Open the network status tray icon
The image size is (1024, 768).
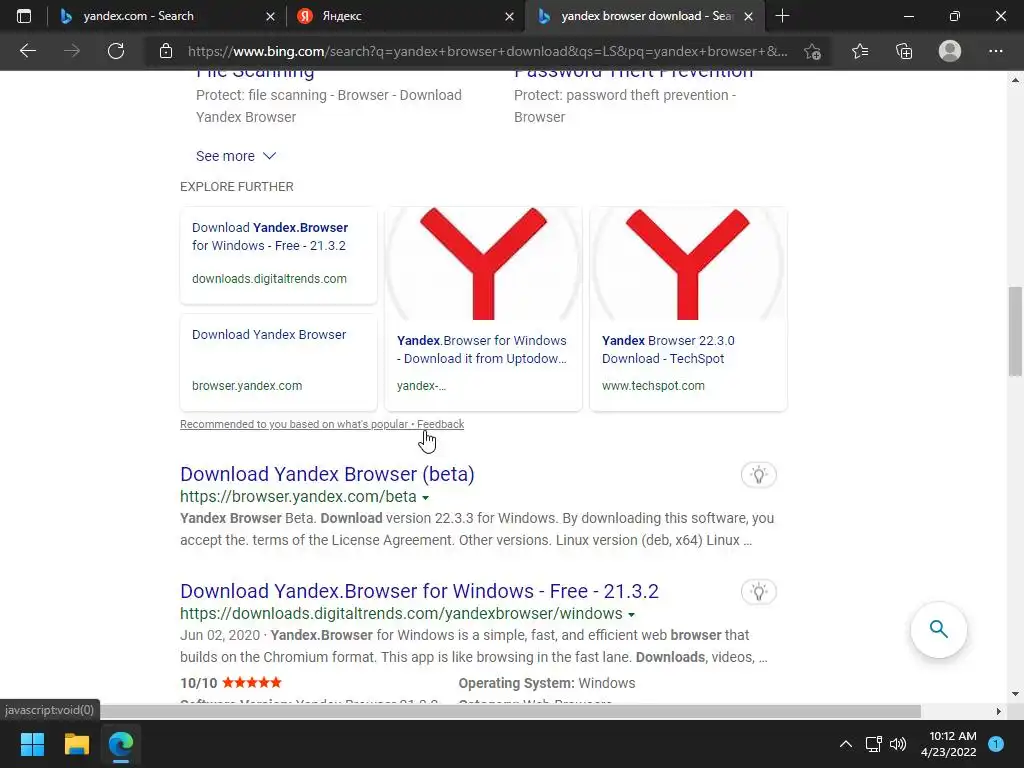(874, 744)
